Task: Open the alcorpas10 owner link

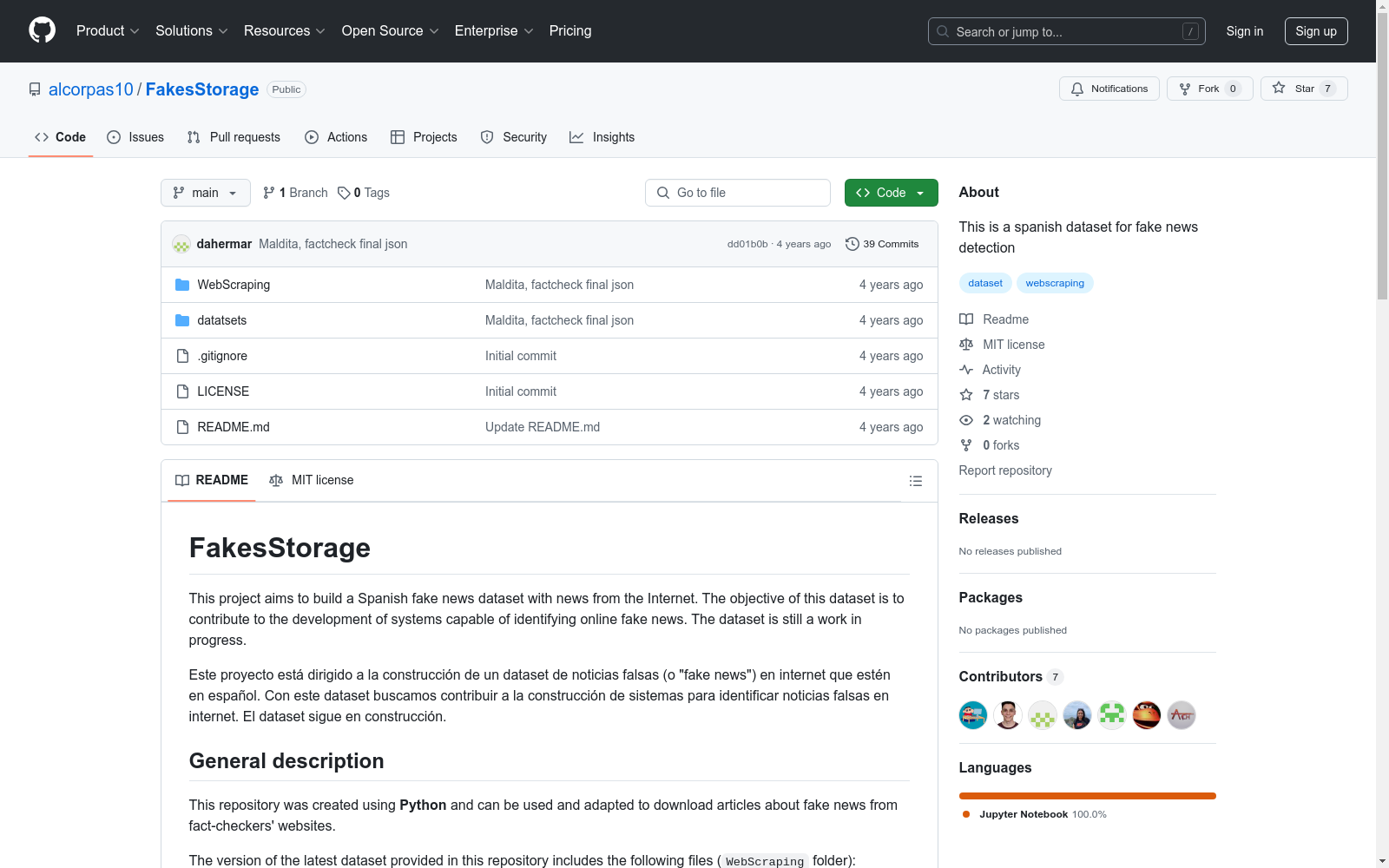Action: point(91,89)
